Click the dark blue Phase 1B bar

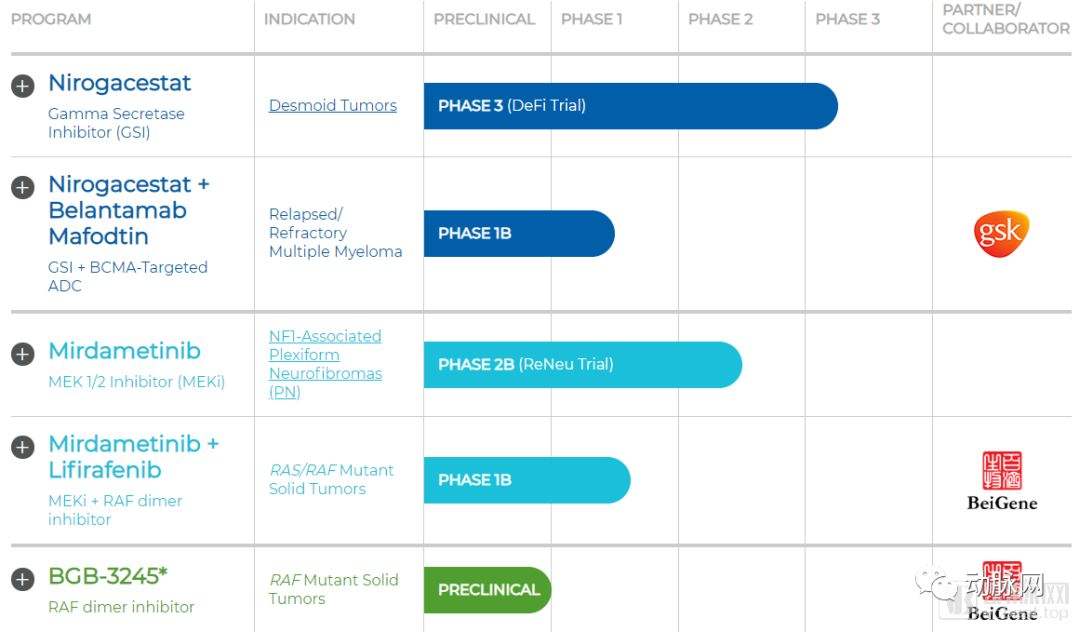pos(518,234)
